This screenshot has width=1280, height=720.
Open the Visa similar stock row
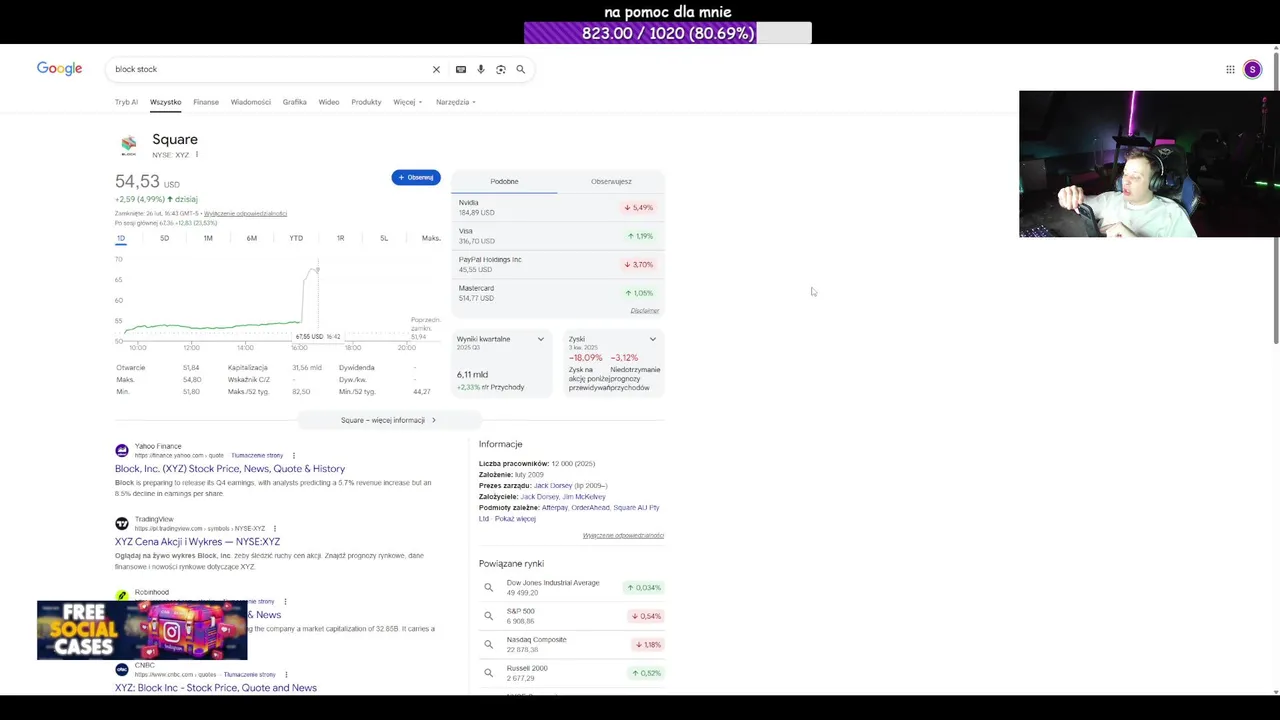(557, 236)
